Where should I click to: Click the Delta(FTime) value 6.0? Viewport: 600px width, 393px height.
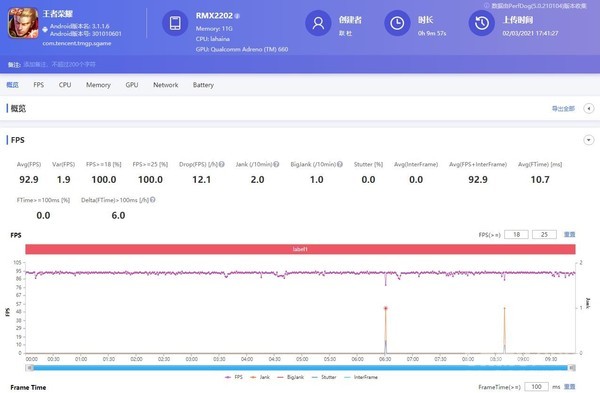[x=118, y=215]
